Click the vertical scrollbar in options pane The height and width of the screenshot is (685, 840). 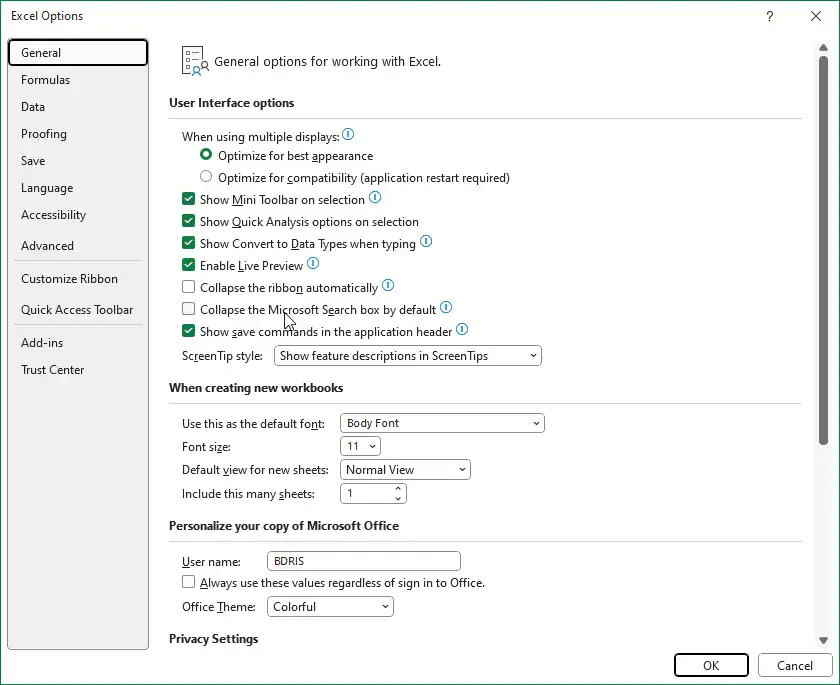tap(823, 250)
